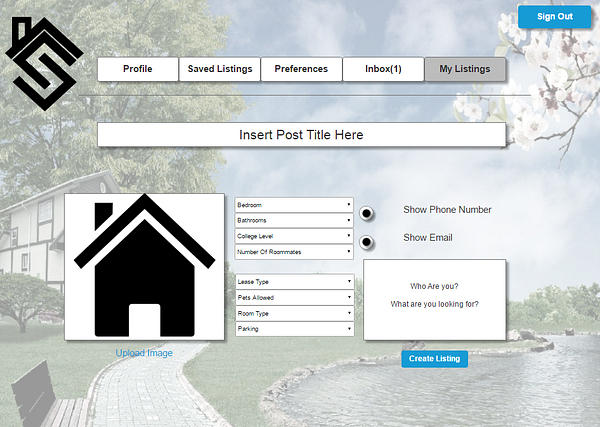Click the Who Are you description box
The width and height of the screenshot is (600, 427).
click(434, 300)
